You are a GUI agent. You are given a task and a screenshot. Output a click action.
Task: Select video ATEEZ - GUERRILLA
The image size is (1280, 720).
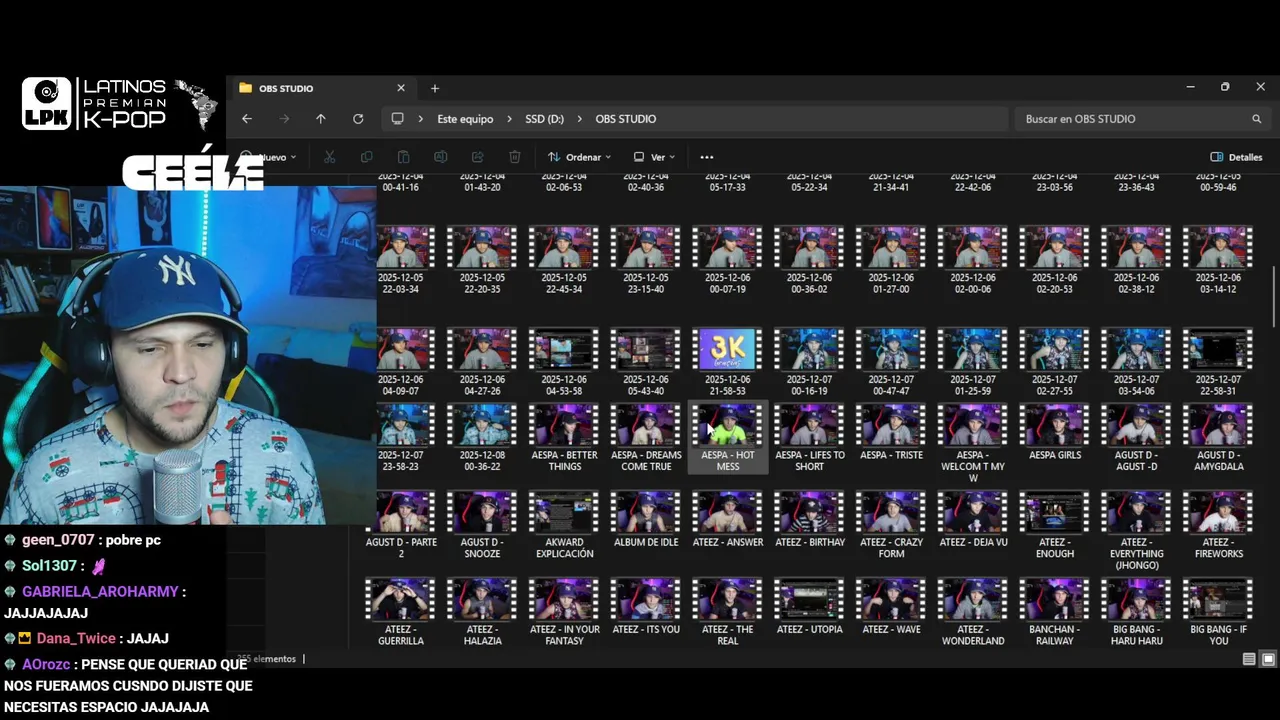400,612
